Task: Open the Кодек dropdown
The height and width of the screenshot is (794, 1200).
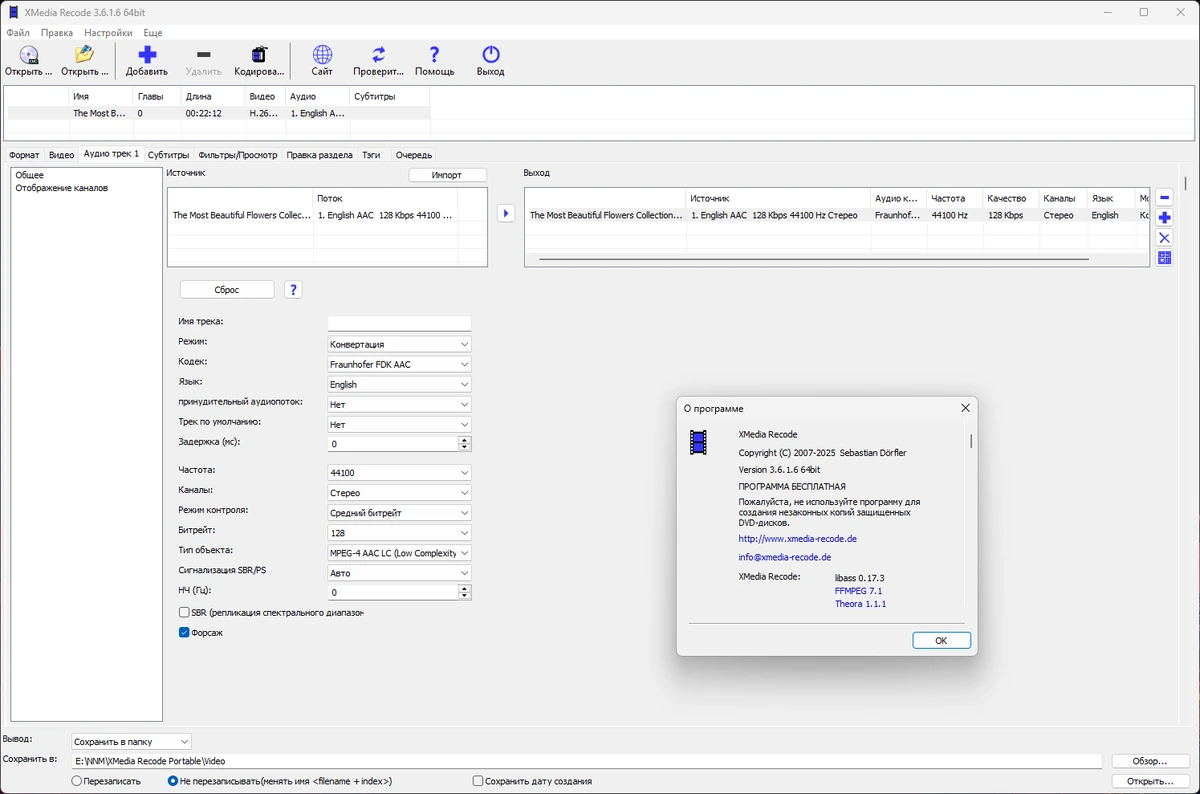Action: pyautogui.click(x=399, y=364)
